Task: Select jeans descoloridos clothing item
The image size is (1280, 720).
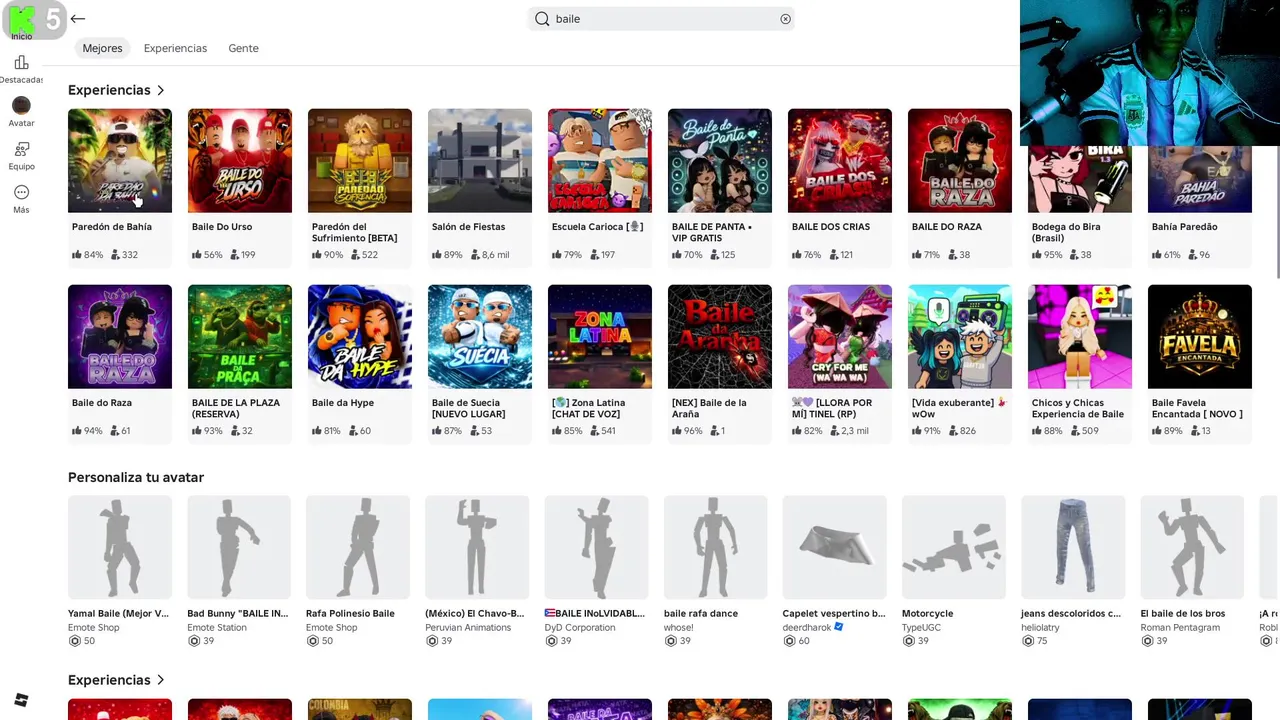Action: point(1073,548)
